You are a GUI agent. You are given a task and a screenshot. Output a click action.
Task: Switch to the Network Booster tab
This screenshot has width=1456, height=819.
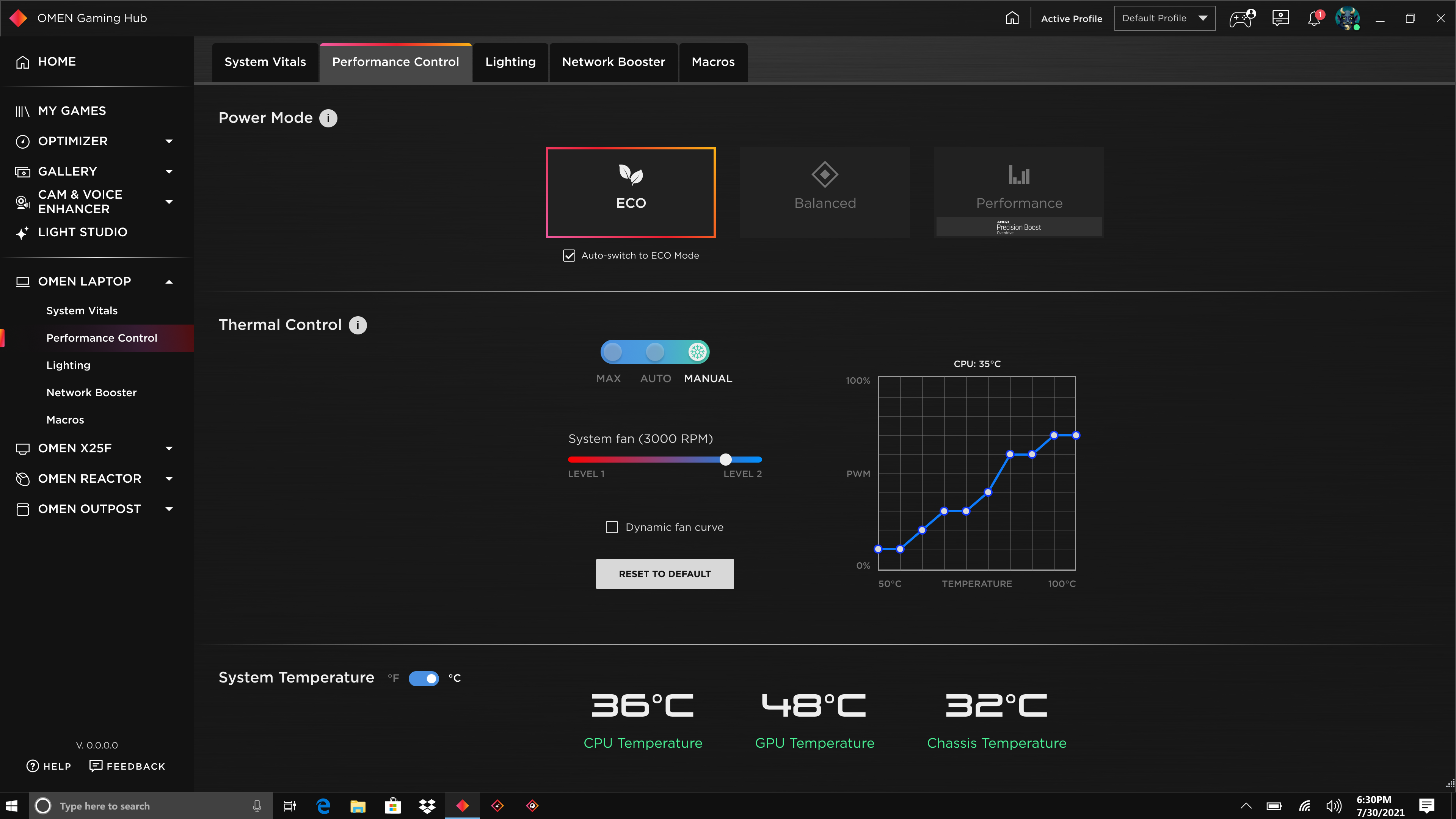coord(613,61)
